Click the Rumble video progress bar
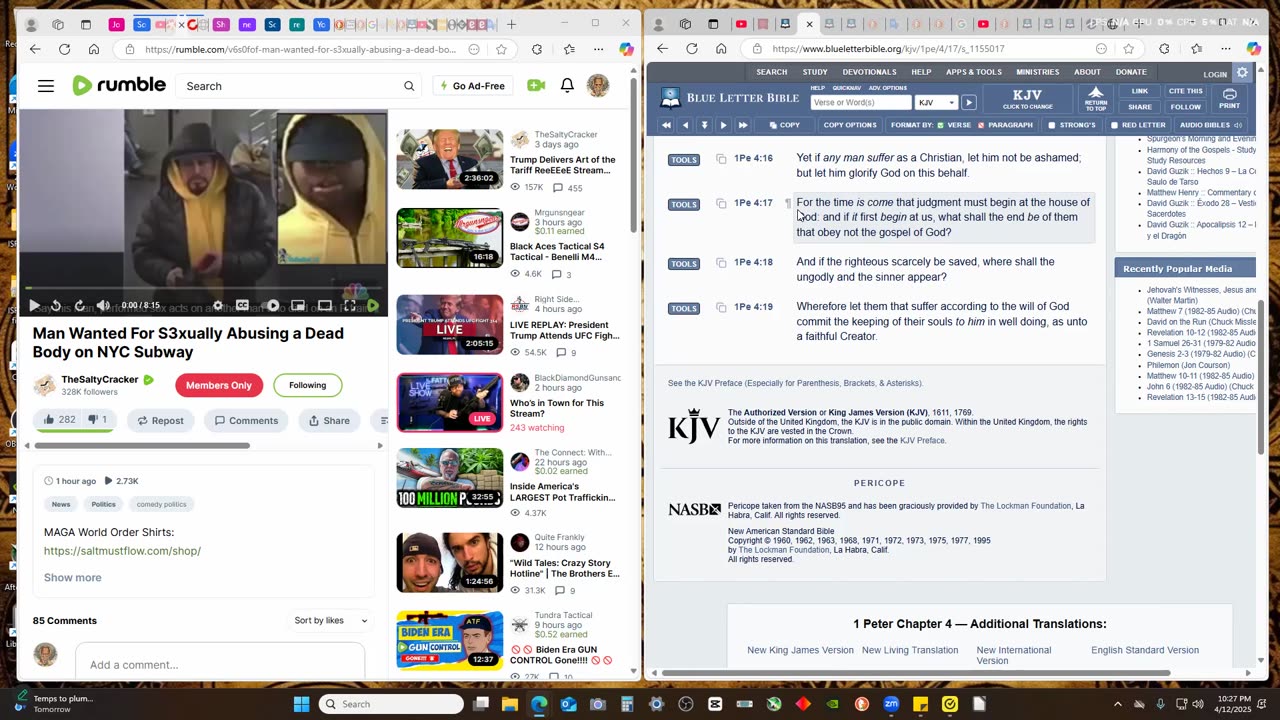The height and width of the screenshot is (720, 1280). tap(203, 288)
